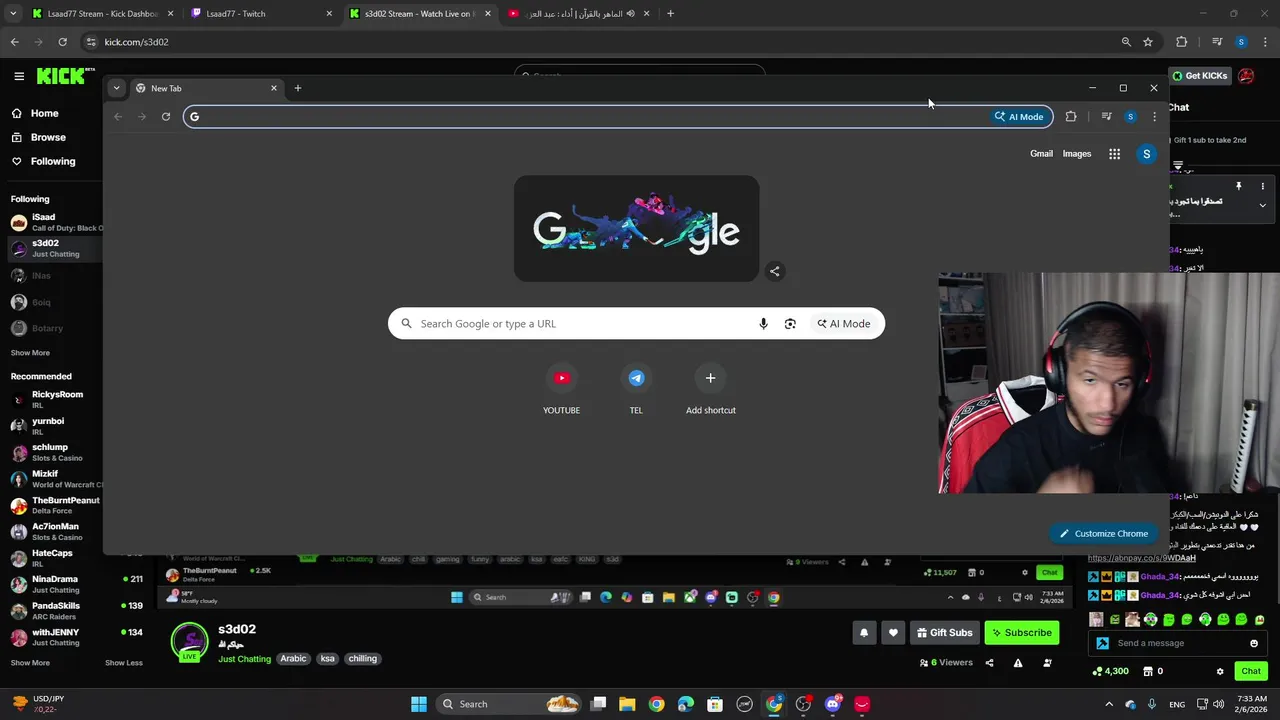
Task: Report the stream with warning icon
Action: [x=1018, y=663]
